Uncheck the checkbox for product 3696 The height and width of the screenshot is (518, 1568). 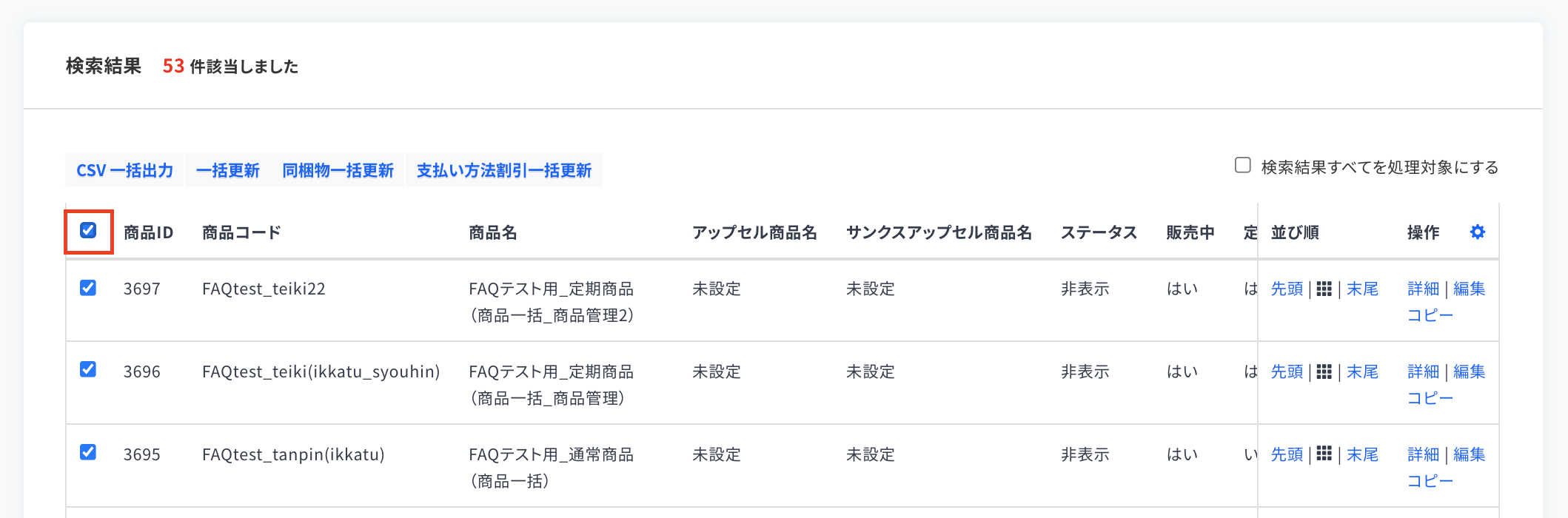tap(88, 369)
